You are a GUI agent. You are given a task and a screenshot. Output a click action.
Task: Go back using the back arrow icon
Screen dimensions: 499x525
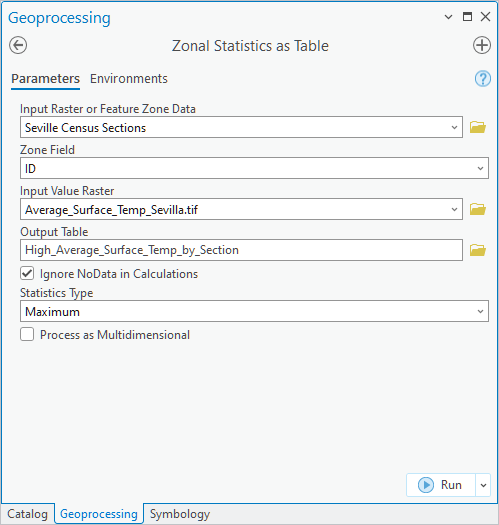point(18,45)
